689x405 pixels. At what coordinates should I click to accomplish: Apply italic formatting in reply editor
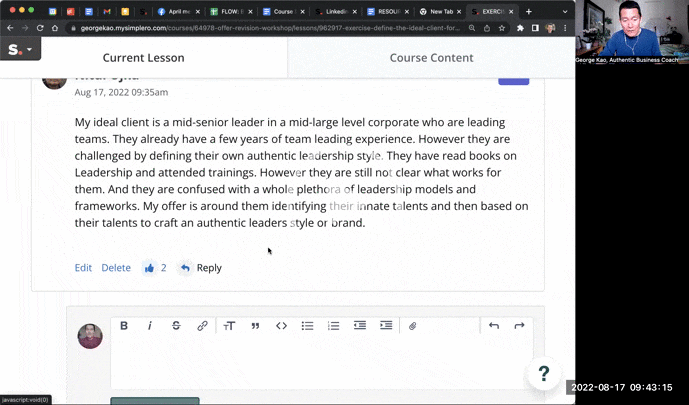[x=150, y=326]
